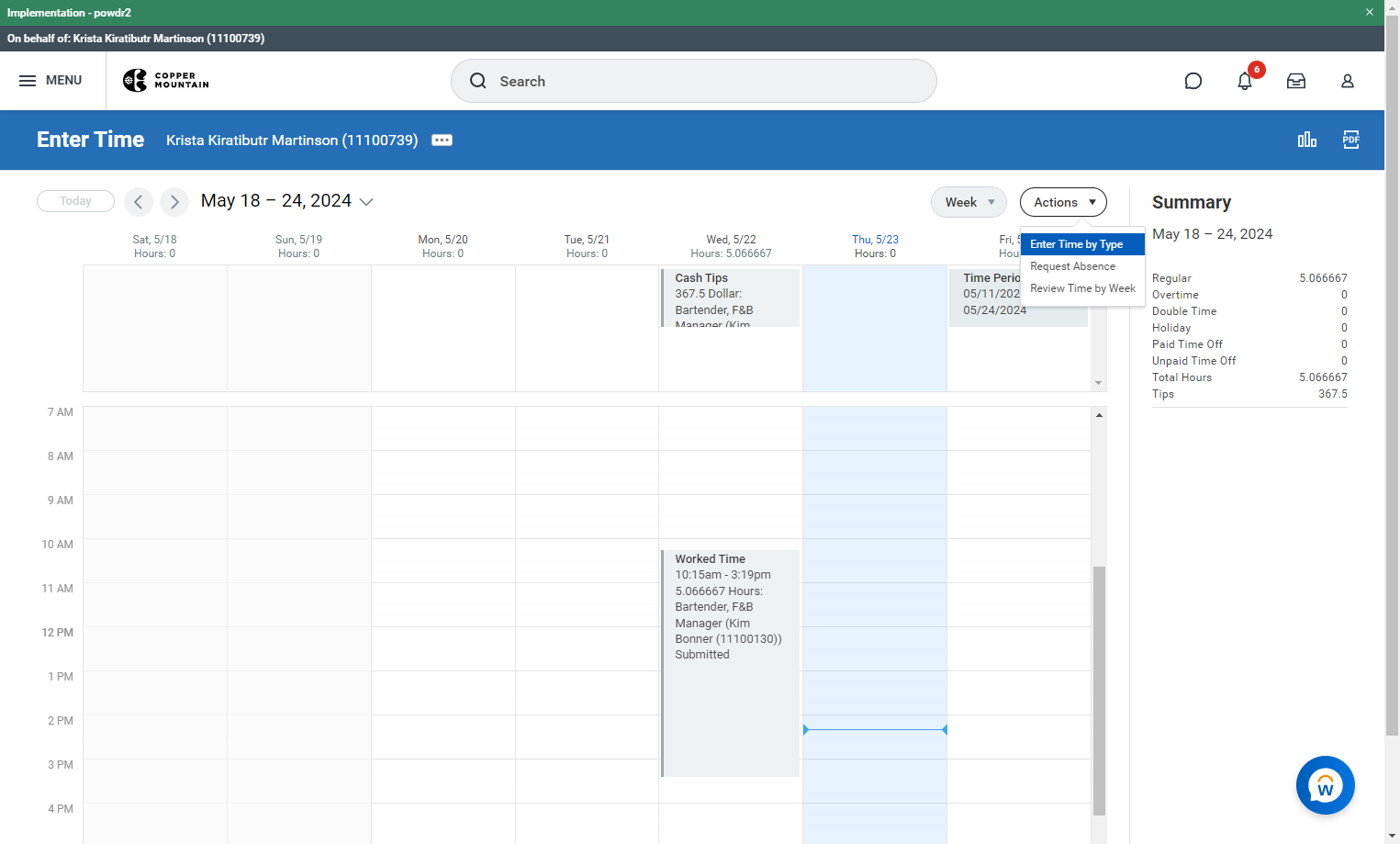
Task: Open the profile person icon
Action: point(1348,81)
